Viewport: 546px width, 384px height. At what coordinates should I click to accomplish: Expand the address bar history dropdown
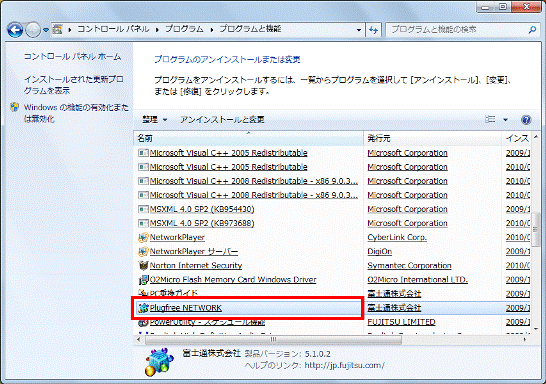pos(359,30)
